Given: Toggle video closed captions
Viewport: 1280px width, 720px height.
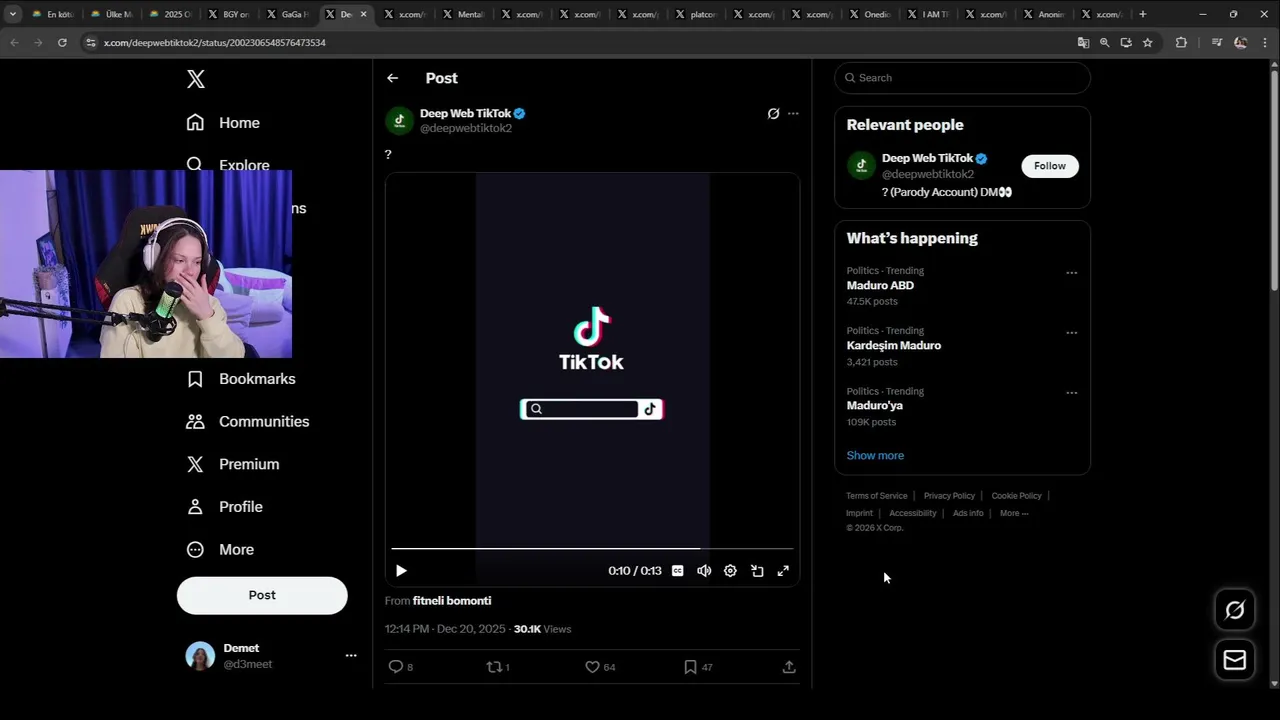Looking at the screenshot, I should coord(678,571).
